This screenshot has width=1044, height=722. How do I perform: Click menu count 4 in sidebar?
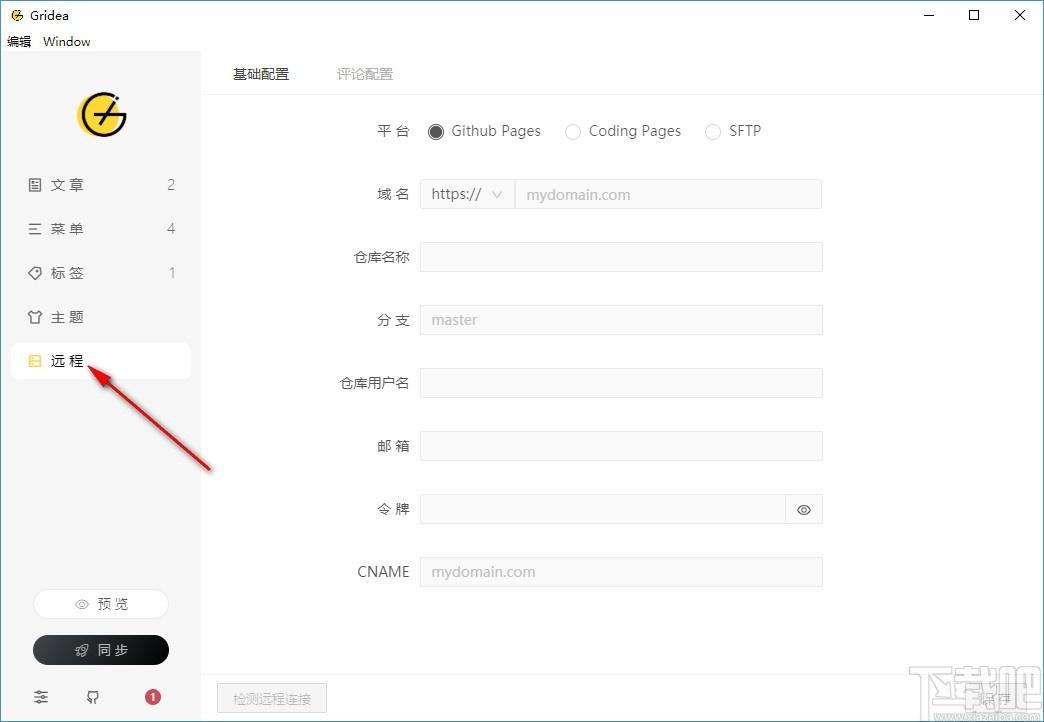coord(171,228)
